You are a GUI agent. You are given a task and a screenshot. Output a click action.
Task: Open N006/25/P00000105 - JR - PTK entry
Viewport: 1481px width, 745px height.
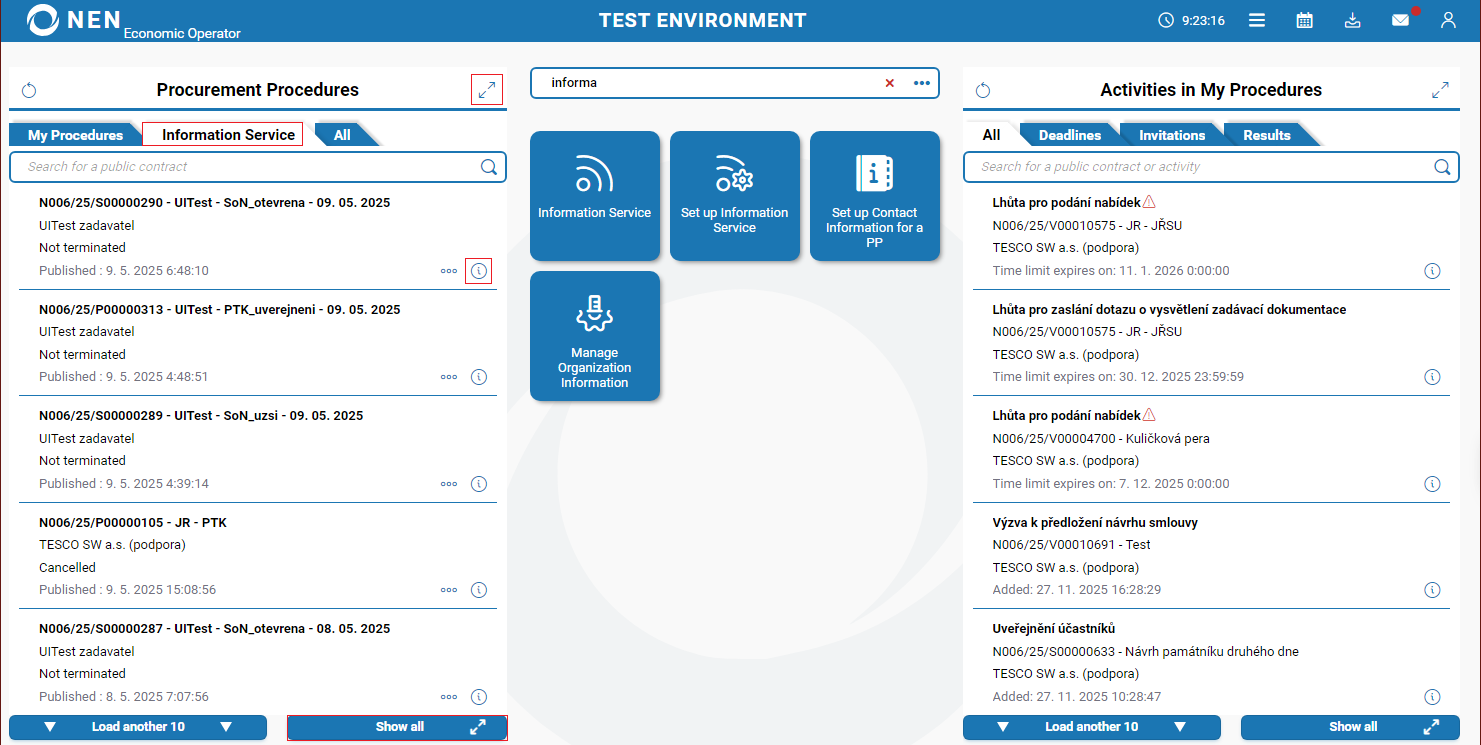pos(133,523)
